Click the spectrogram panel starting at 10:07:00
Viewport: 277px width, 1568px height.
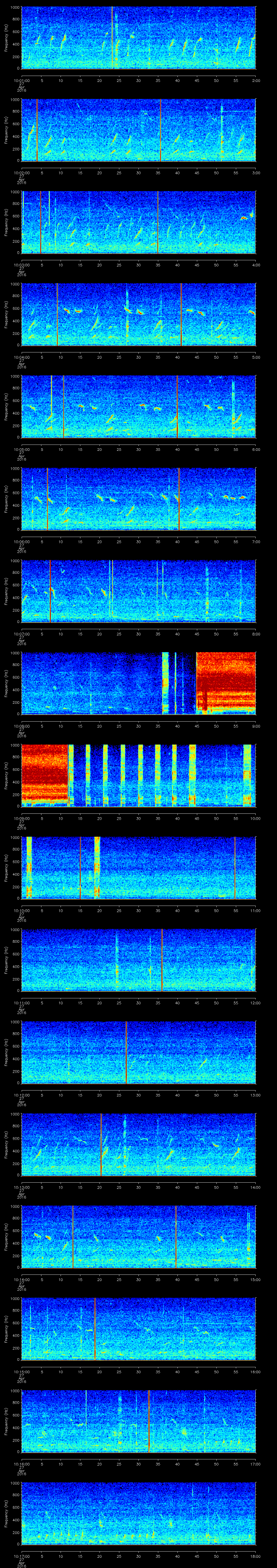pos(138,592)
